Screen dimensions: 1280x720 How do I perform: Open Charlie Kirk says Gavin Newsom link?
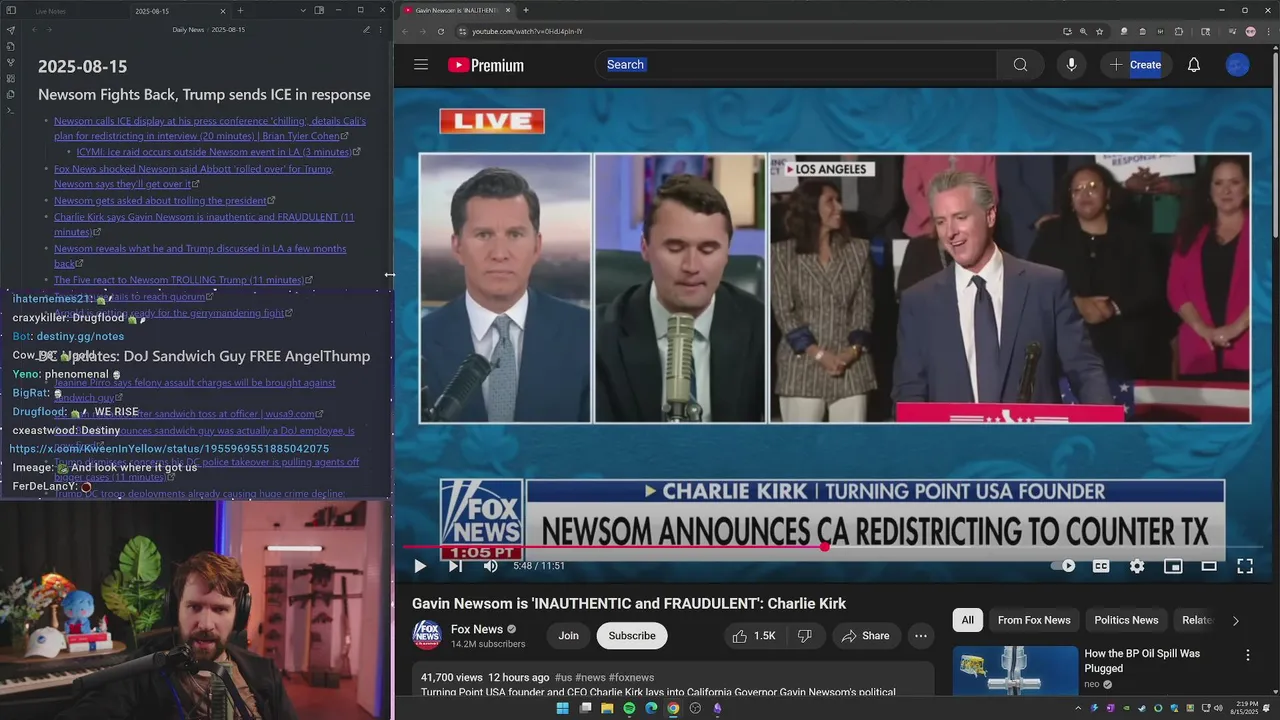(x=204, y=224)
